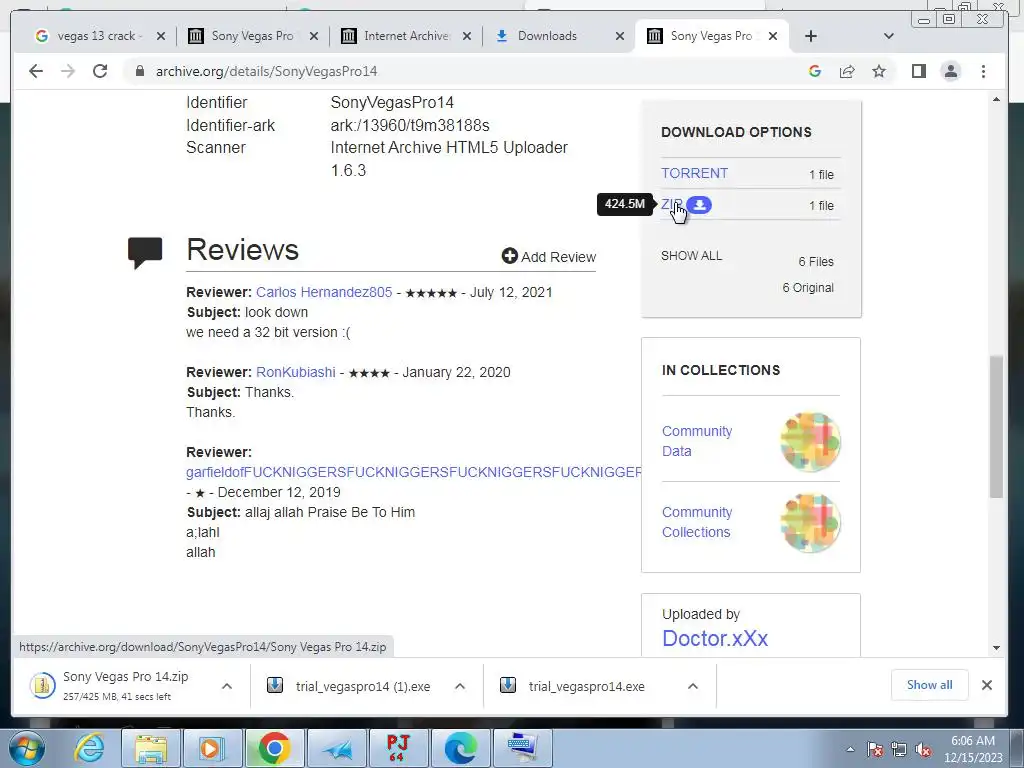Open uploader Doctor.xXx profile
This screenshot has width=1024, height=768.
click(715, 638)
